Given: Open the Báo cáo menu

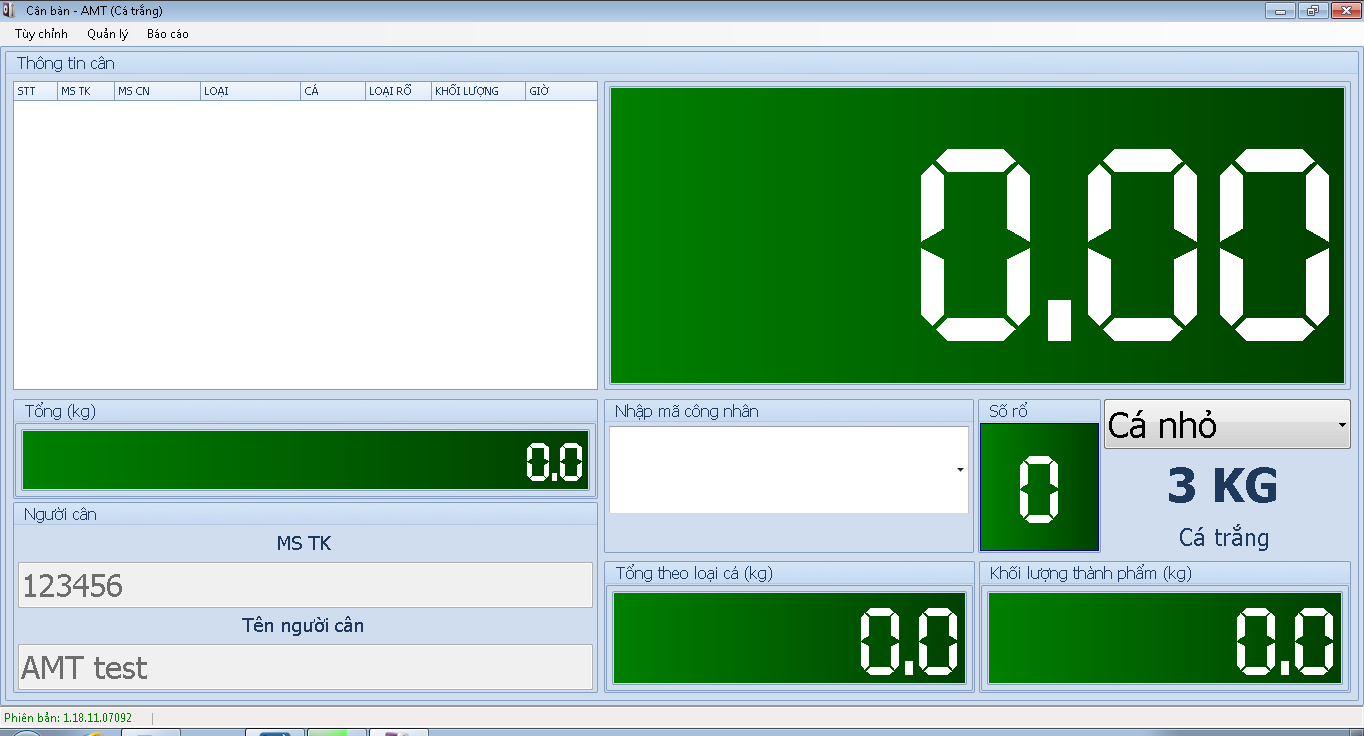Looking at the screenshot, I should click(x=167, y=34).
